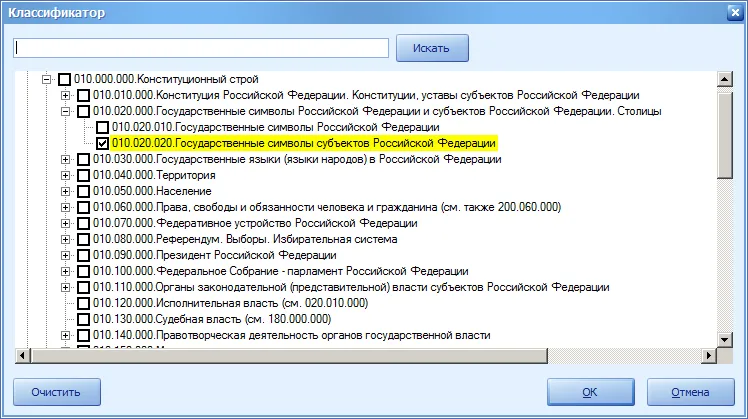
Task: Click the Искать search button
Action: click(432, 48)
